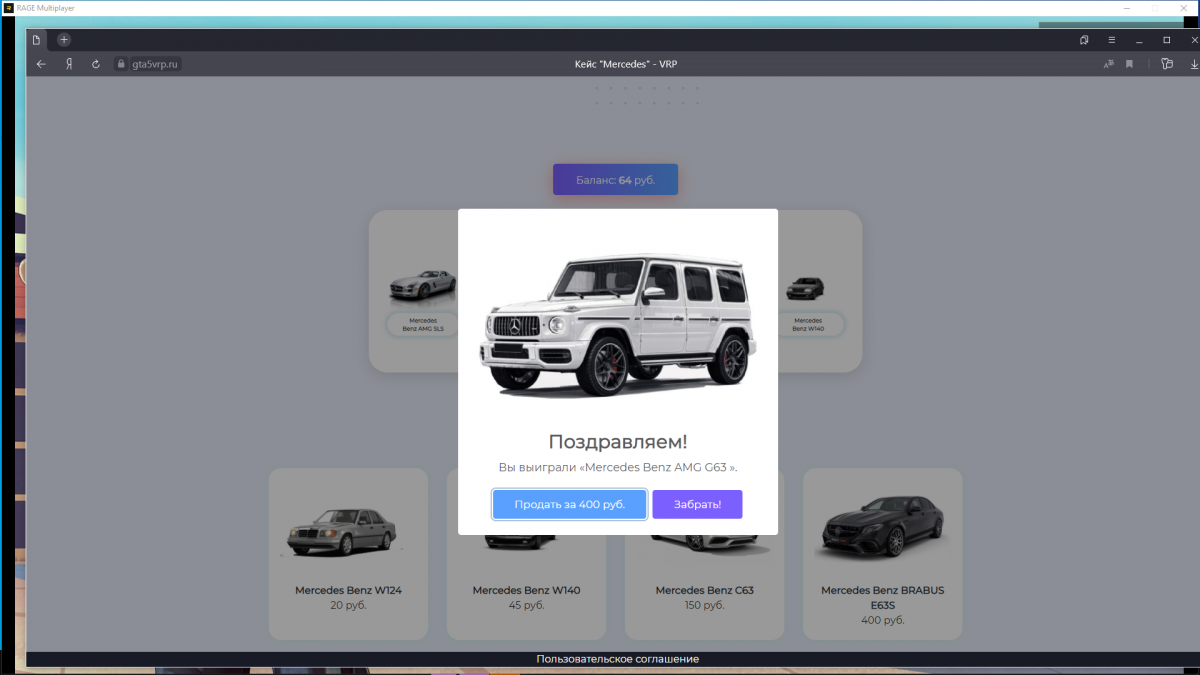Open the browser hamburger menu
The image size is (1200, 675).
click(1111, 40)
